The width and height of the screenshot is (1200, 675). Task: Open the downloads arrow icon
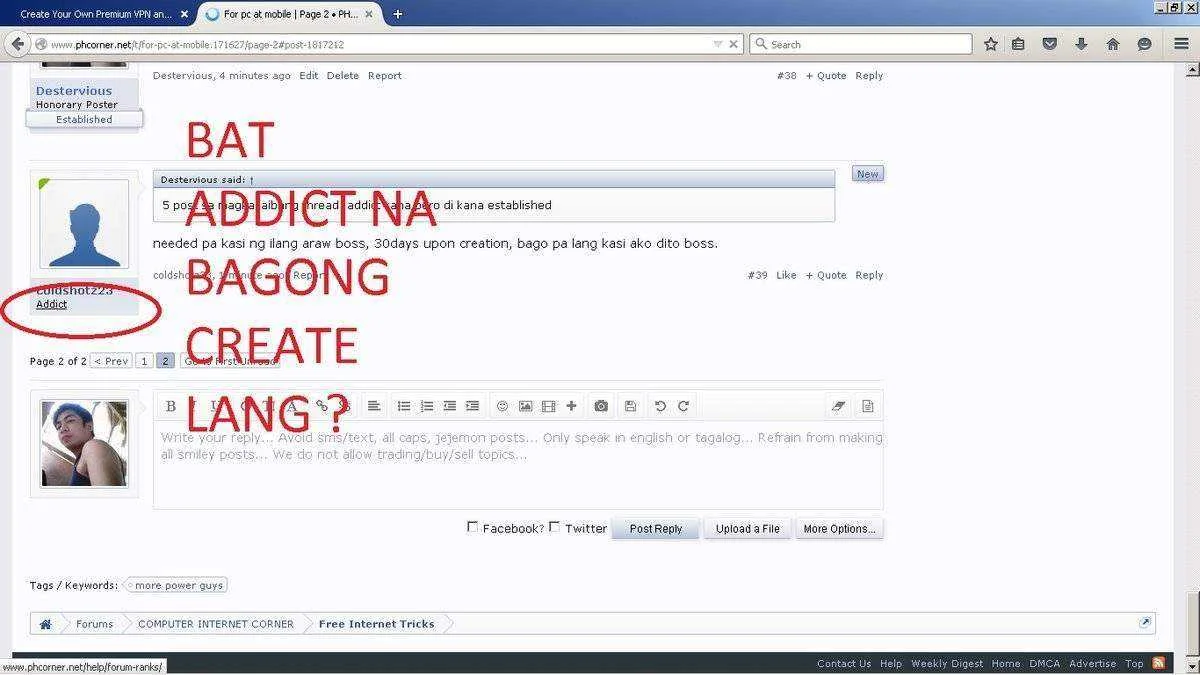(x=1081, y=44)
